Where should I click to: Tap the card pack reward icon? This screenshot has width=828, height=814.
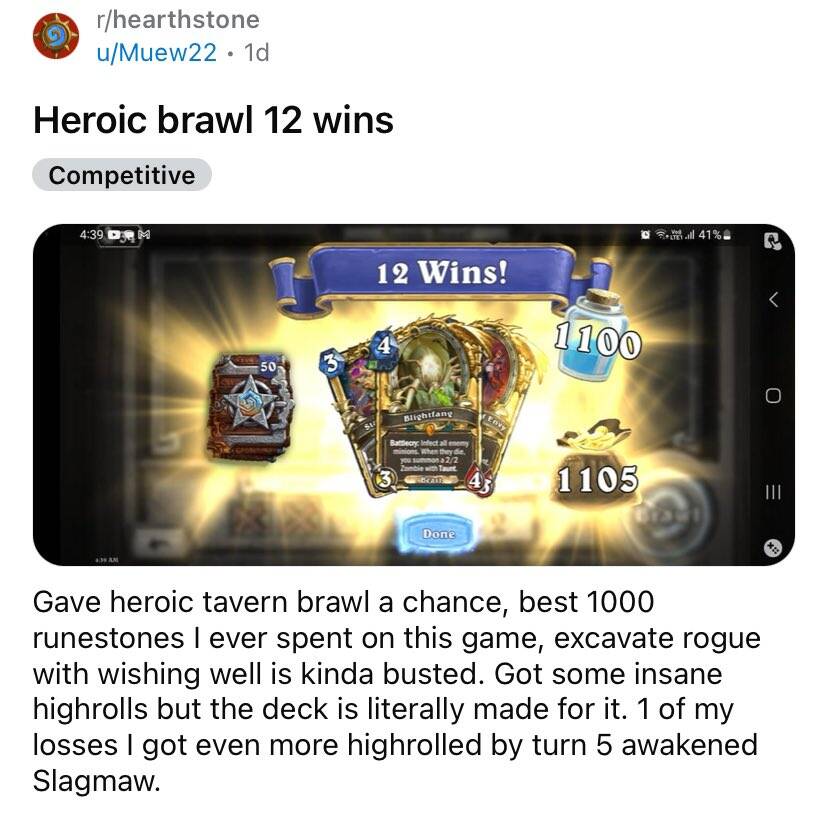pos(252,407)
